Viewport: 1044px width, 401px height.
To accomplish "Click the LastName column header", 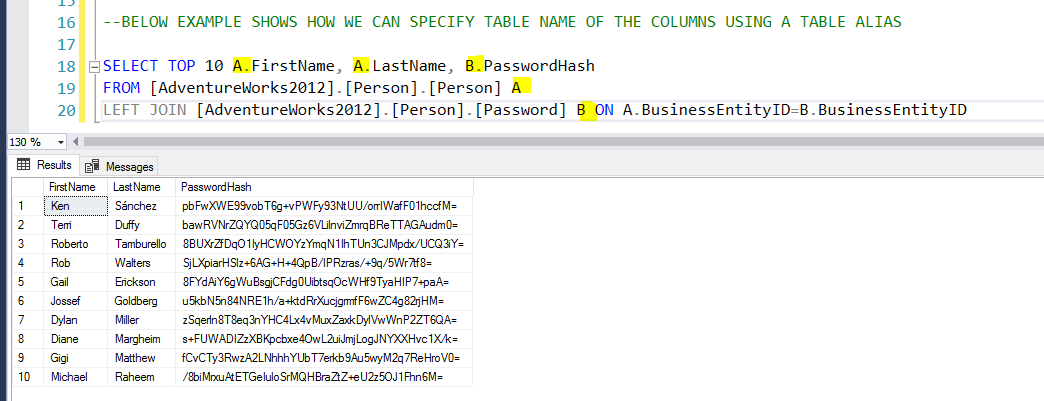I will [141, 187].
